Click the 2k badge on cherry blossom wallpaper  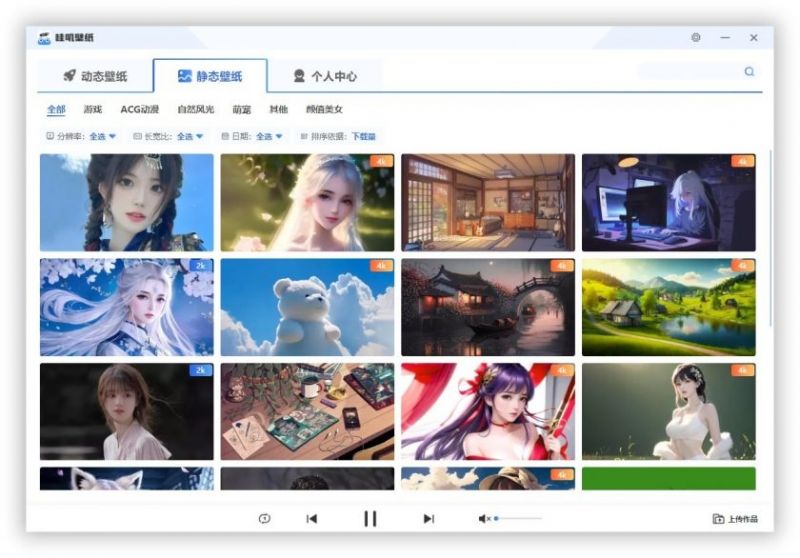[201, 266]
